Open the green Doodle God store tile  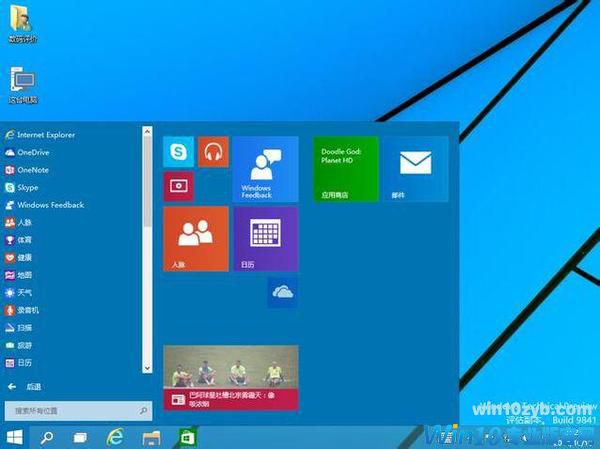(x=345, y=169)
